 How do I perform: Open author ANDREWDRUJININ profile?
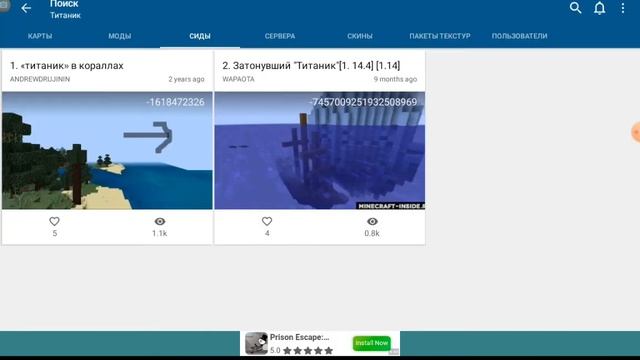point(40,79)
